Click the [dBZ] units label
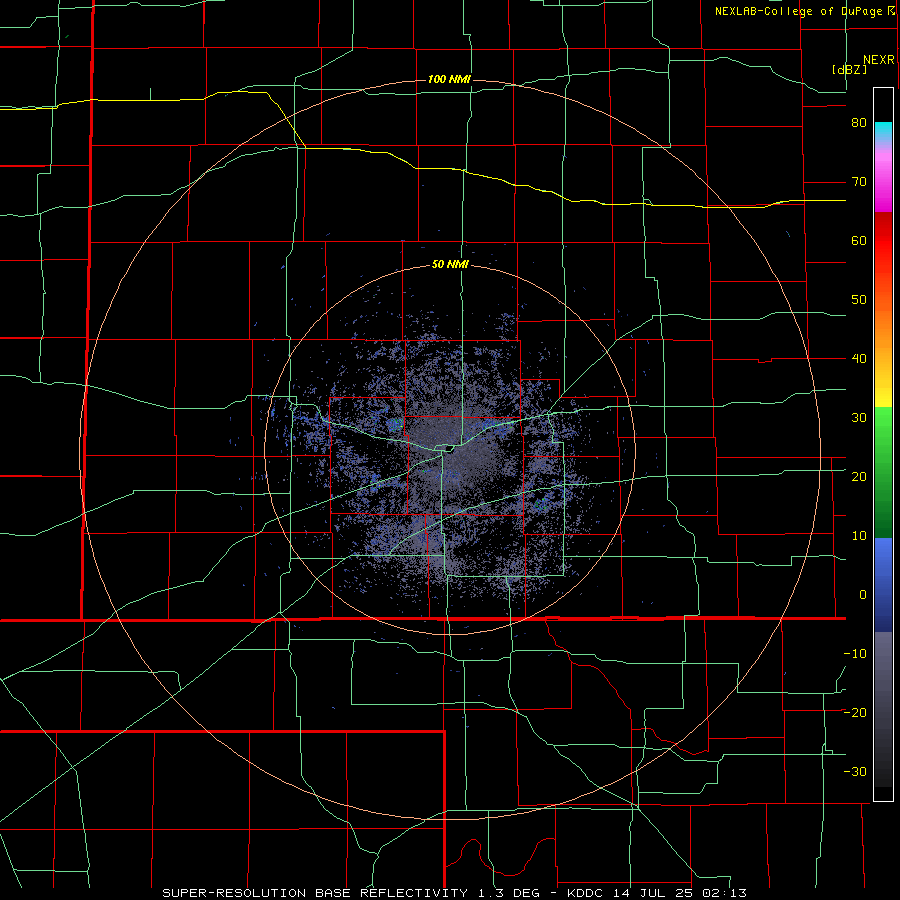 pyautogui.click(x=849, y=69)
